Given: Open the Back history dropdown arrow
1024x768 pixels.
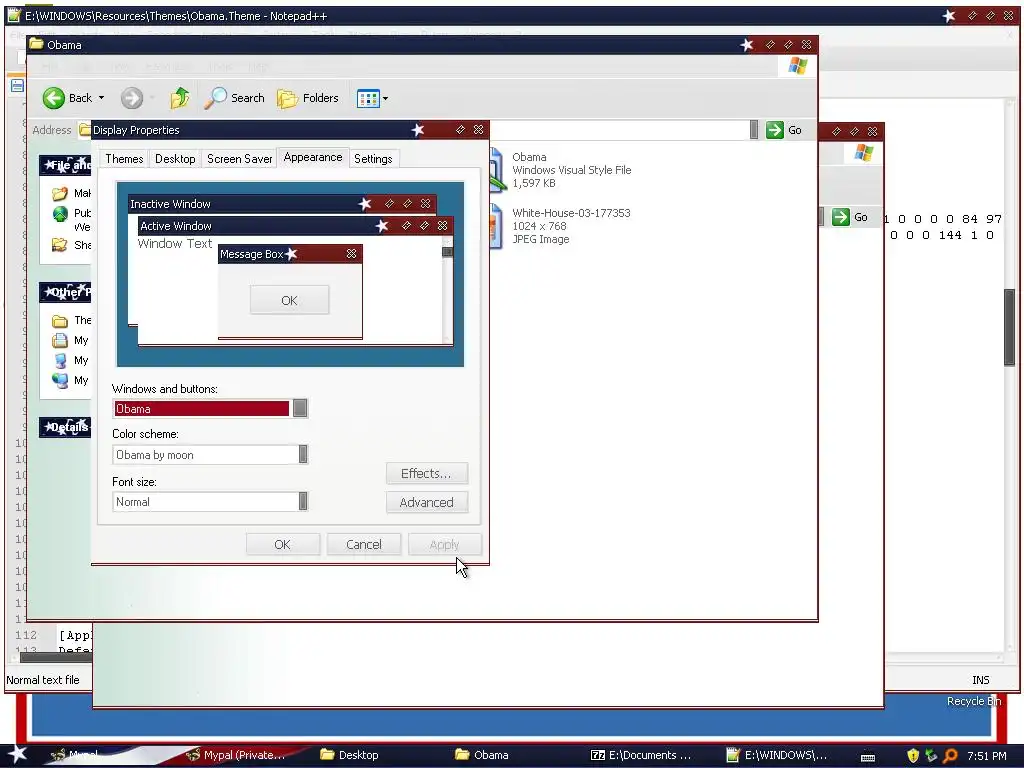Looking at the screenshot, I should (x=101, y=98).
